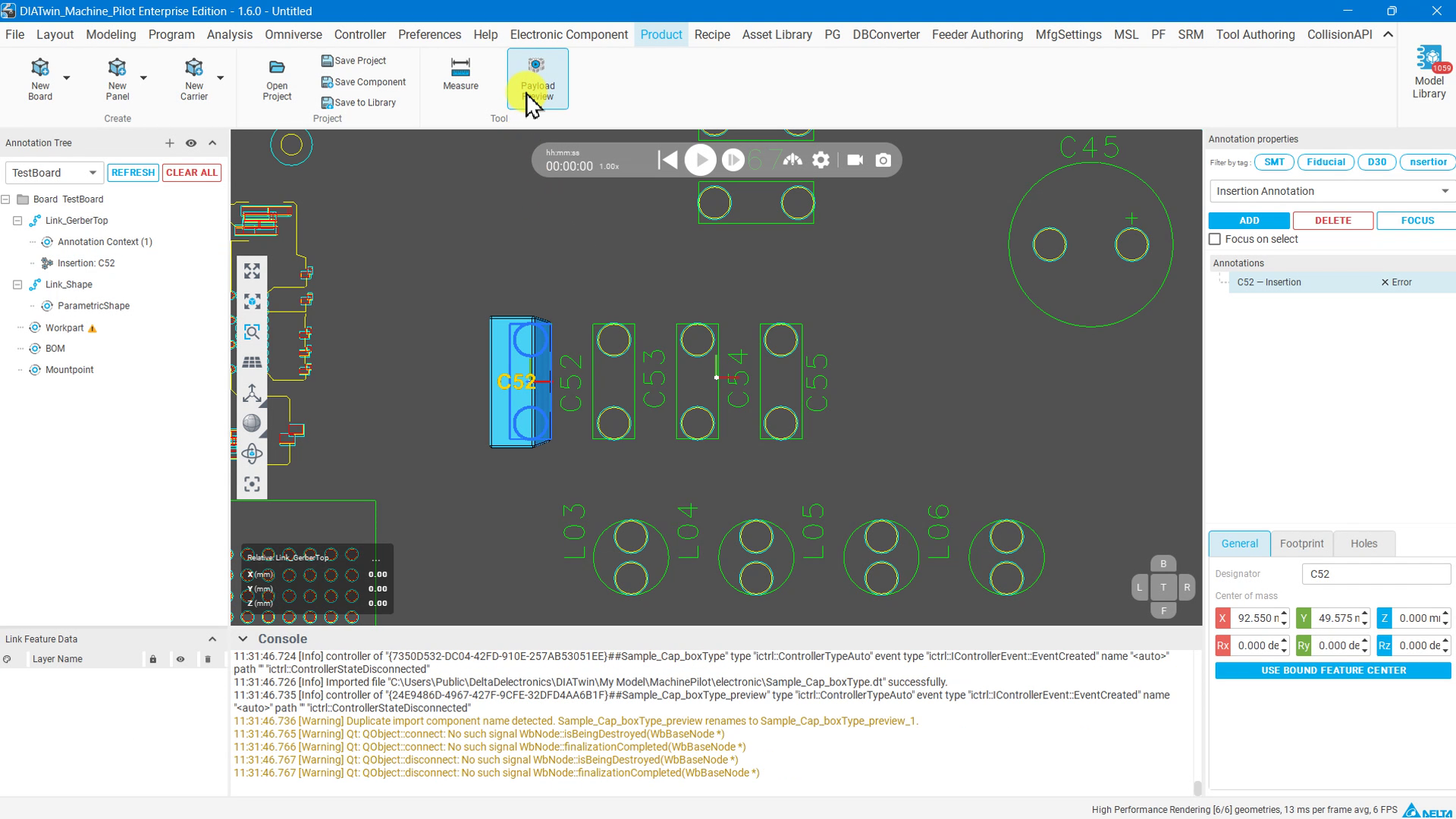The height and width of the screenshot is (819, 1456).
Task: Add item in Annotation Tree header
Action: [x=169, y=143]
